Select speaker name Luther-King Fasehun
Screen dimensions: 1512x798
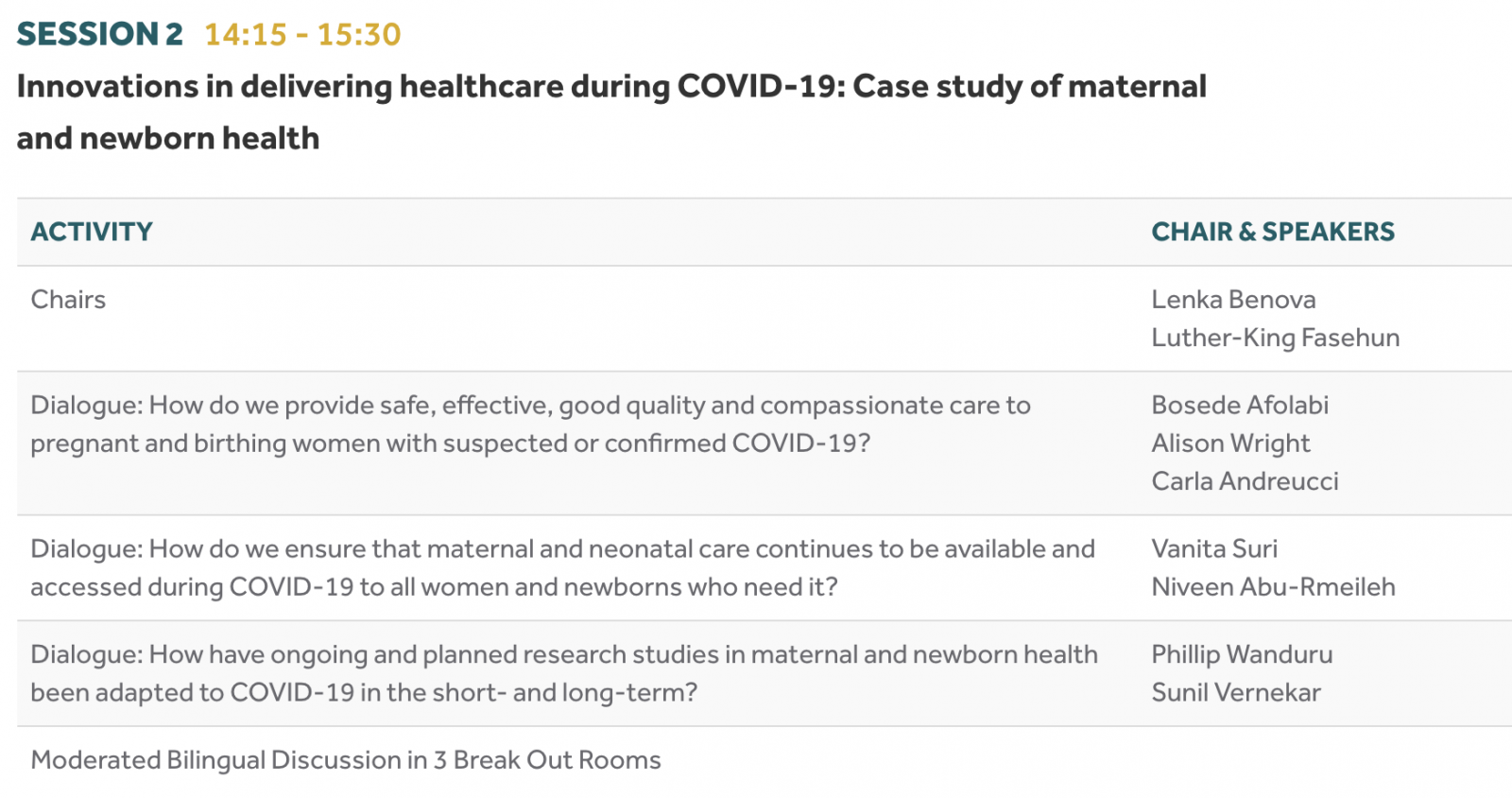[x=1275, y=338]
